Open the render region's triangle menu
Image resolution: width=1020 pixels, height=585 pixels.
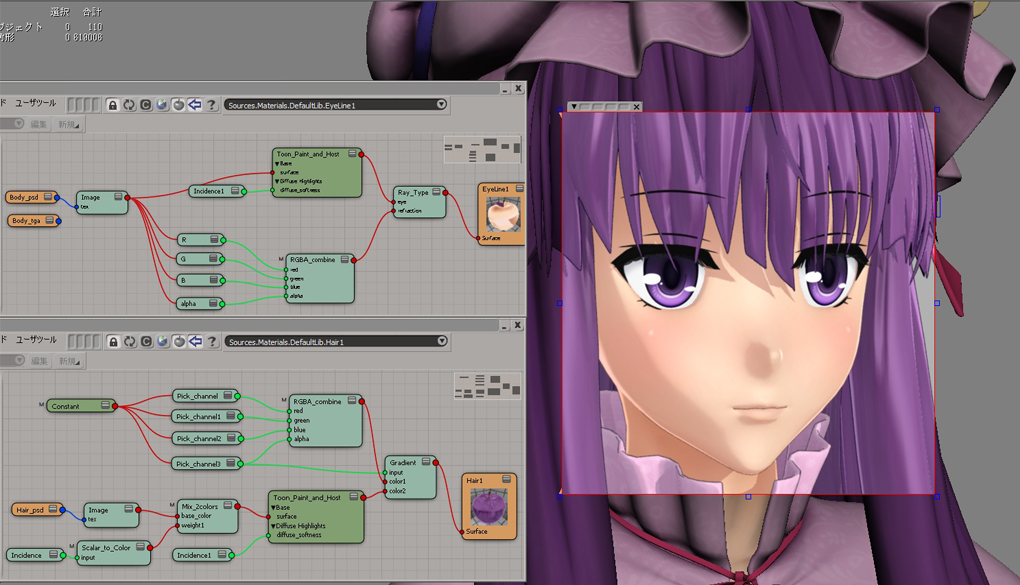pyautogui.click(x=574, y=107)
